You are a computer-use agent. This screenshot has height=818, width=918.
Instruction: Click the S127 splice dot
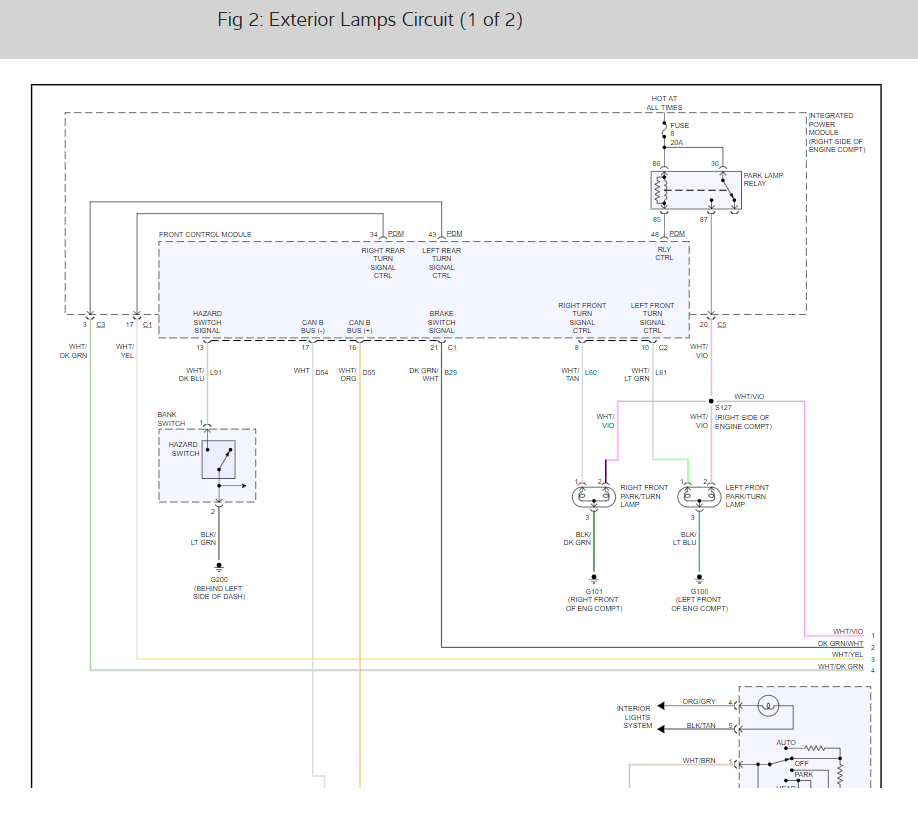[711, 401]
